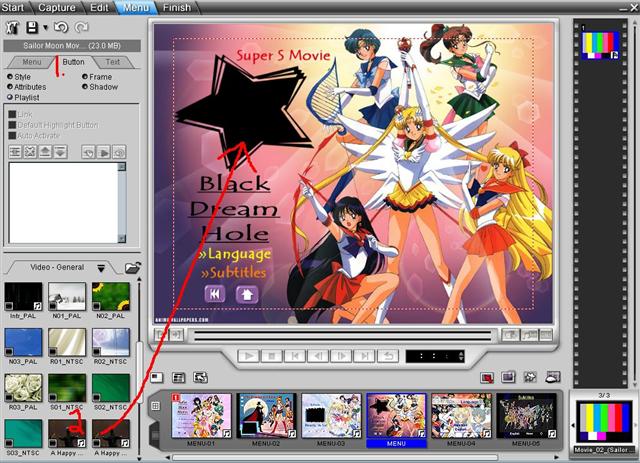Image resolution: width=640 pixels, height=463 pixels.
Task: Select the MENU-02 thumbnail
Action: (267, 416)
